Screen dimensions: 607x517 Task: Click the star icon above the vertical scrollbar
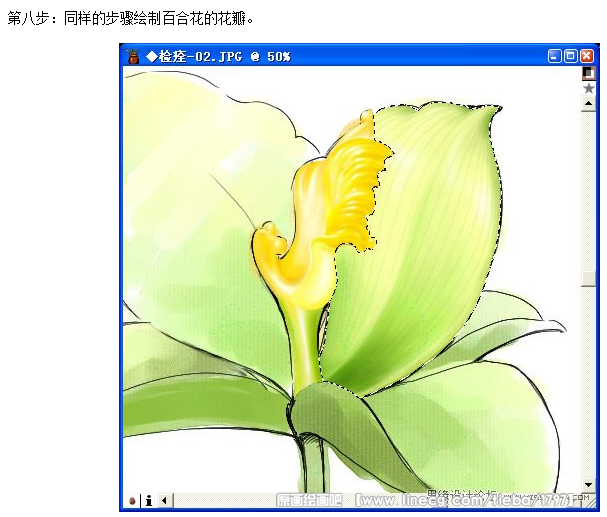pyautogui.click(x=588, y=89)
